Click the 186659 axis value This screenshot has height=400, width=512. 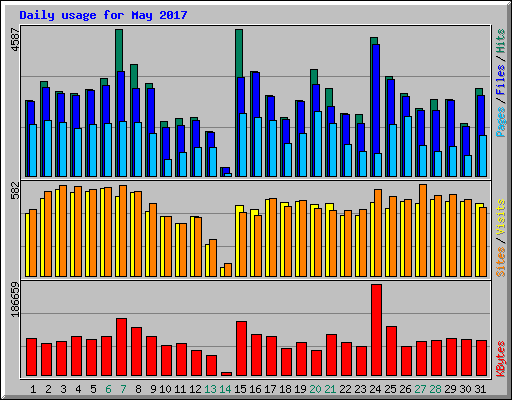pyautogui.click(x=15, y=299)
